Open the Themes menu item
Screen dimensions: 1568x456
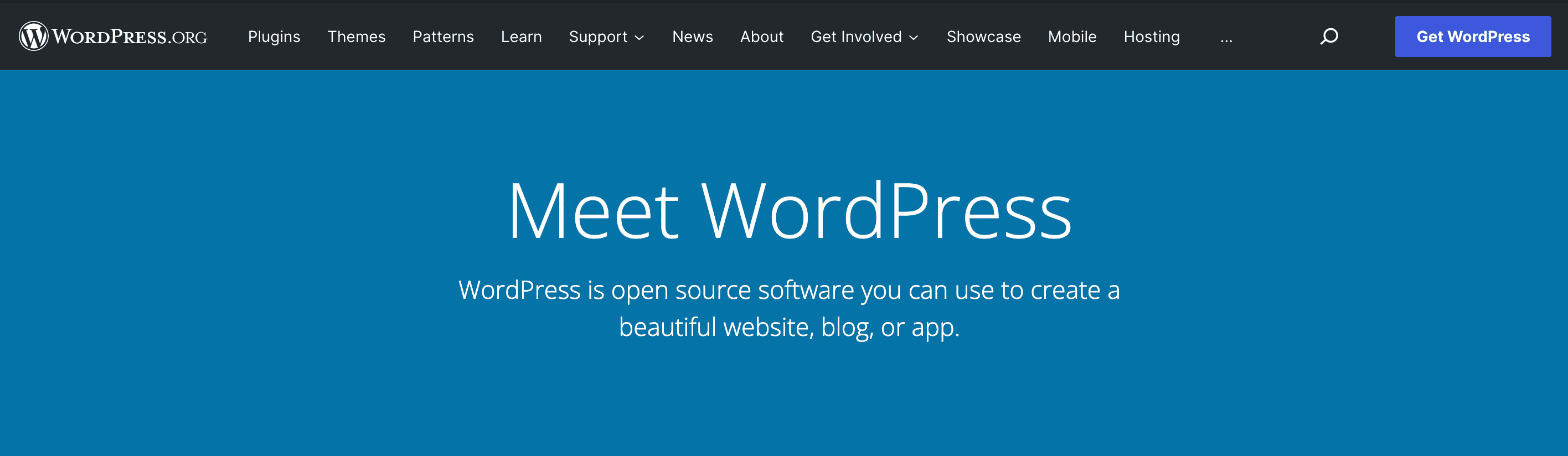[x=356, y=37]
